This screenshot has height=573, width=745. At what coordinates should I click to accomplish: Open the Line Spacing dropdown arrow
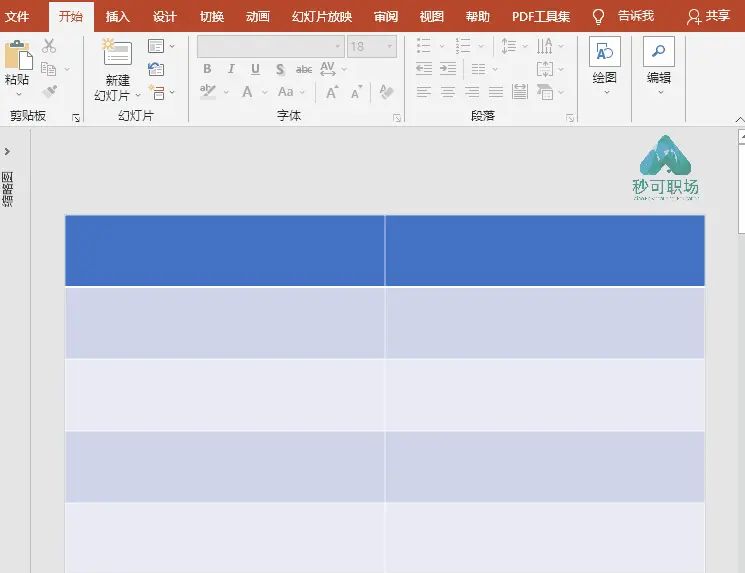pos(525,46)
